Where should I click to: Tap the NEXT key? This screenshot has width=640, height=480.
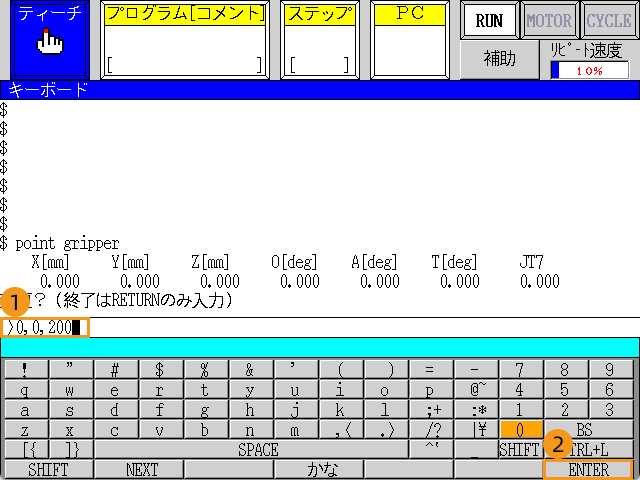139,470
